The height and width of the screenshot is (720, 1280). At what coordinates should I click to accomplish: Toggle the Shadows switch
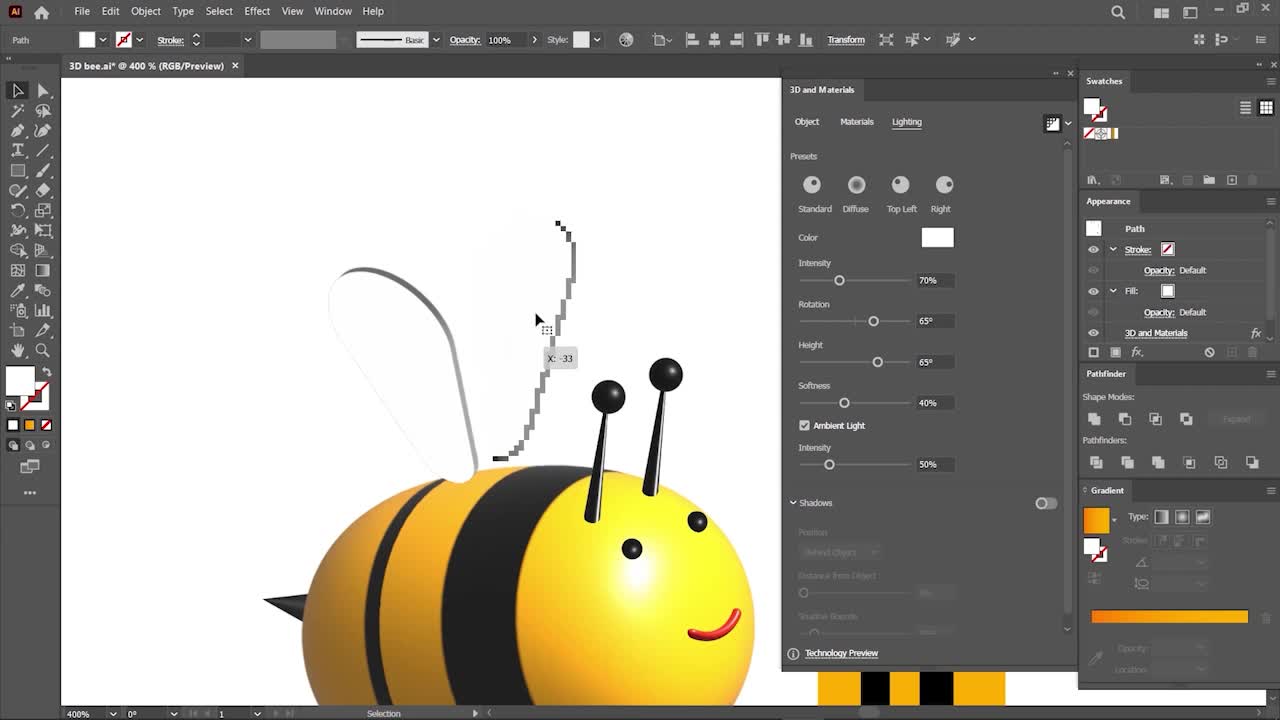pyautogui.click(x=1045, y=503)
